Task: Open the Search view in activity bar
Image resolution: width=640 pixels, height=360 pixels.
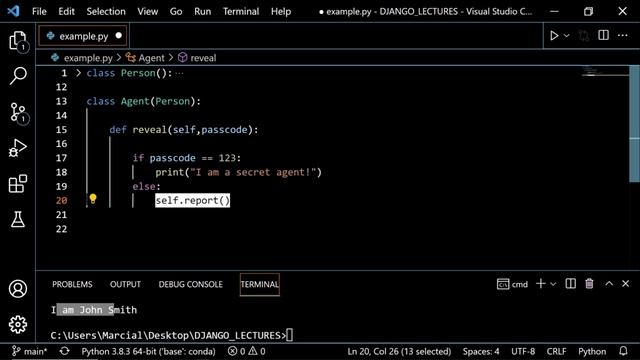Action: click(18, 76)
